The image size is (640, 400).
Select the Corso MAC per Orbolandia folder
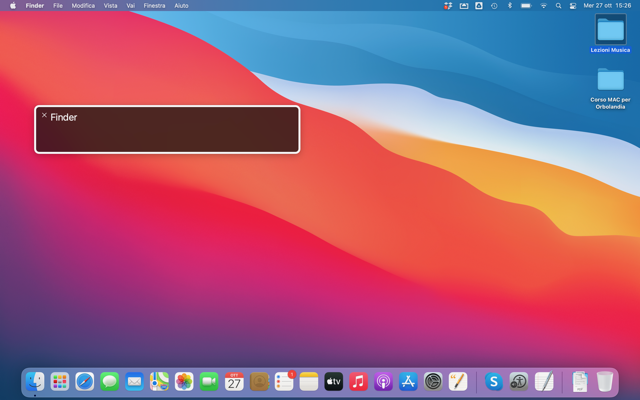pos(611,89)
